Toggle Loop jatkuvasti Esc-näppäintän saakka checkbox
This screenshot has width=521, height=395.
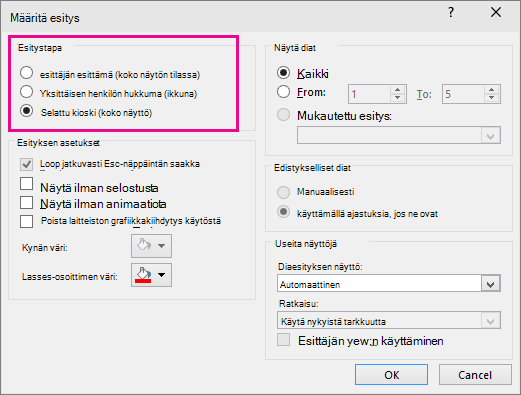click(x=26, y=164)
